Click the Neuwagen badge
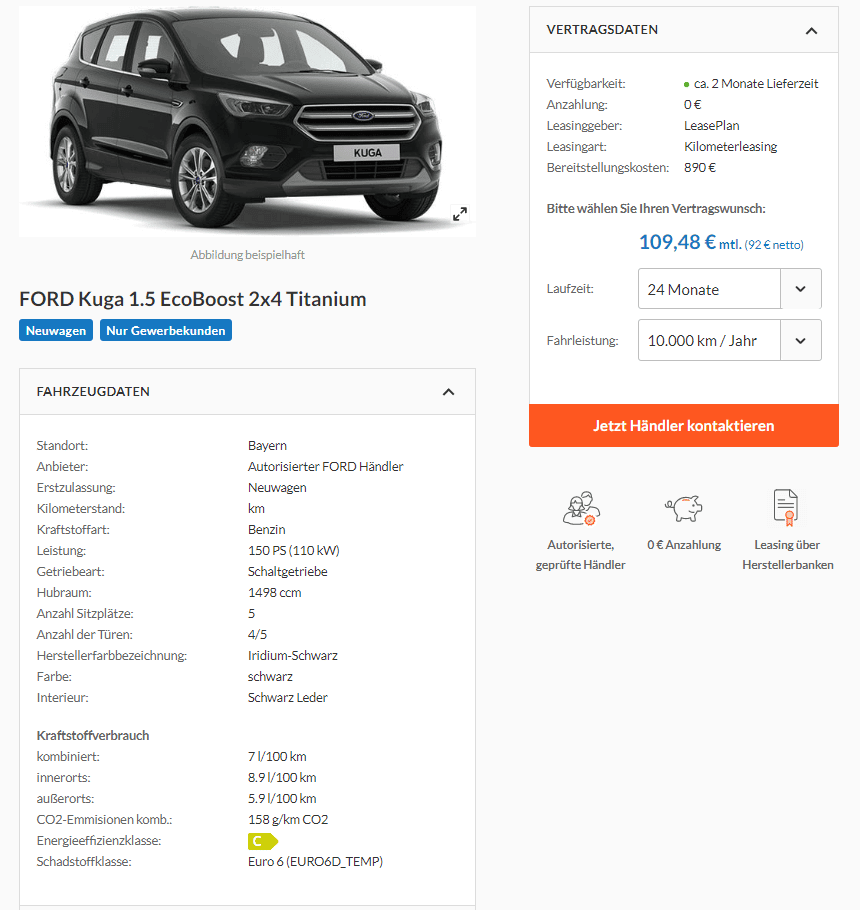860x910 pixels. click(56, 330)
